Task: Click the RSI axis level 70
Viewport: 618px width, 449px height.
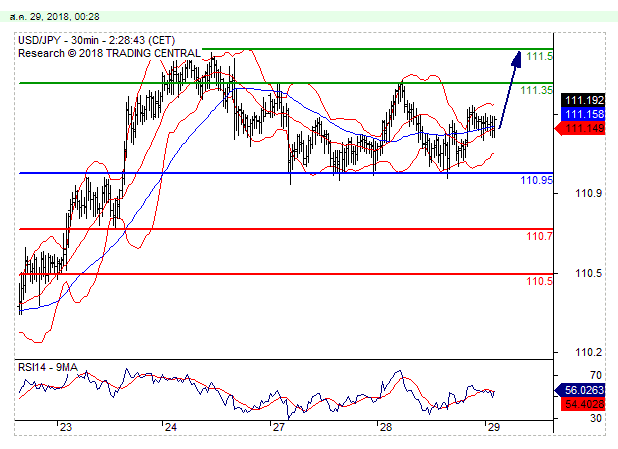Action: click(596, 375)
